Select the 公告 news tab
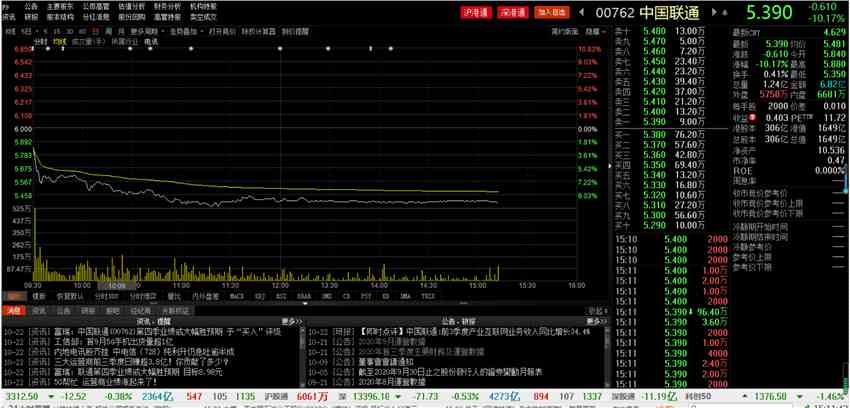This screenshot has height=408, width=850. coord(63,311)
